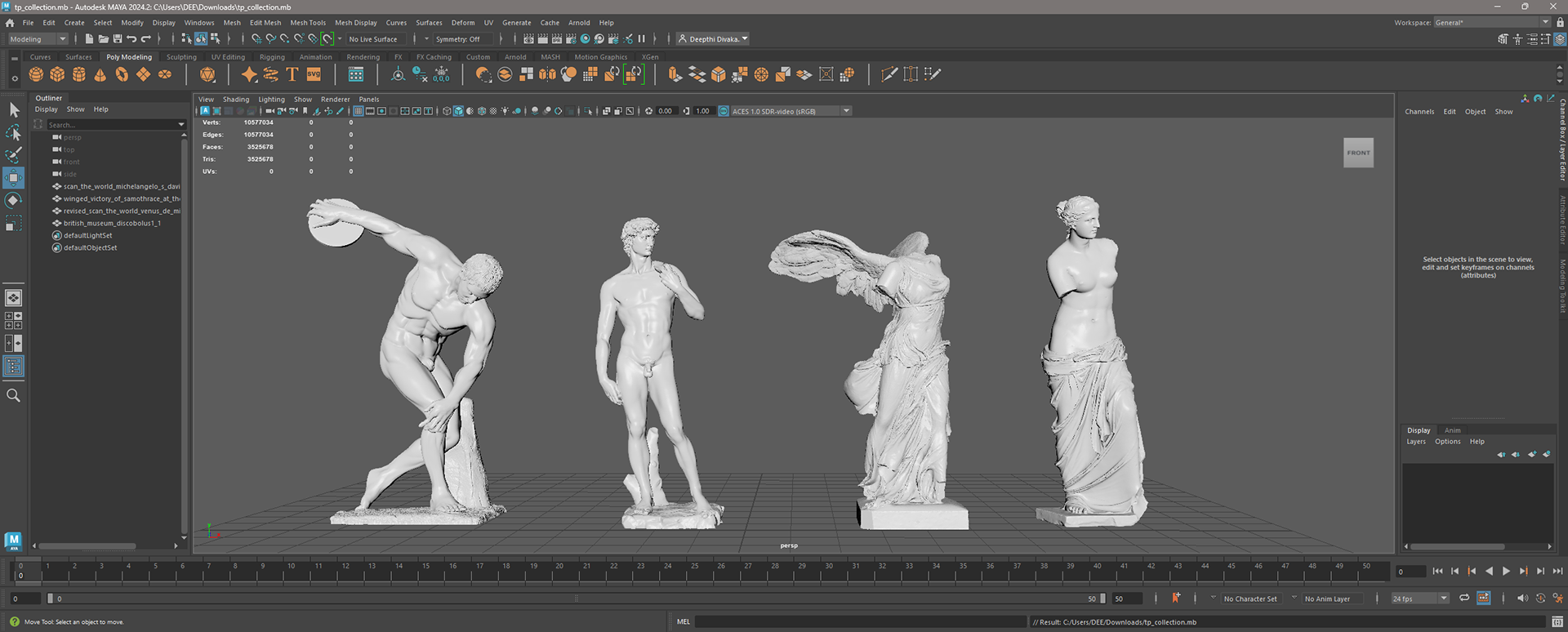Screen dimensions: 1568x632
Task: Open the Arnold menu in menu bar
Action: click(579, 23)
